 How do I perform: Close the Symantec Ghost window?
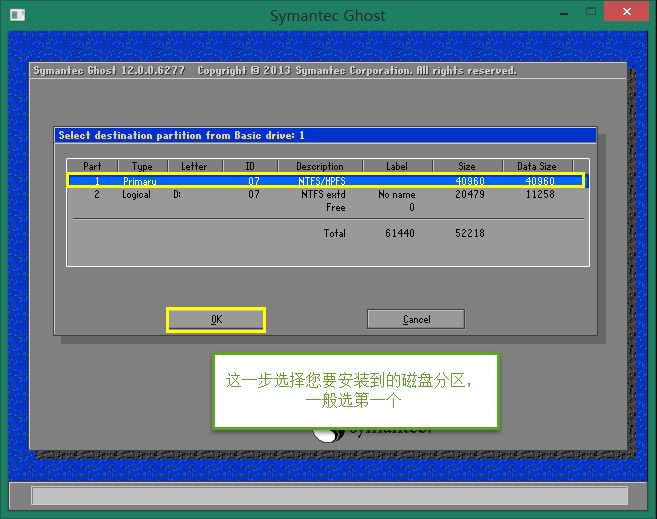click(x=626, y=11)
